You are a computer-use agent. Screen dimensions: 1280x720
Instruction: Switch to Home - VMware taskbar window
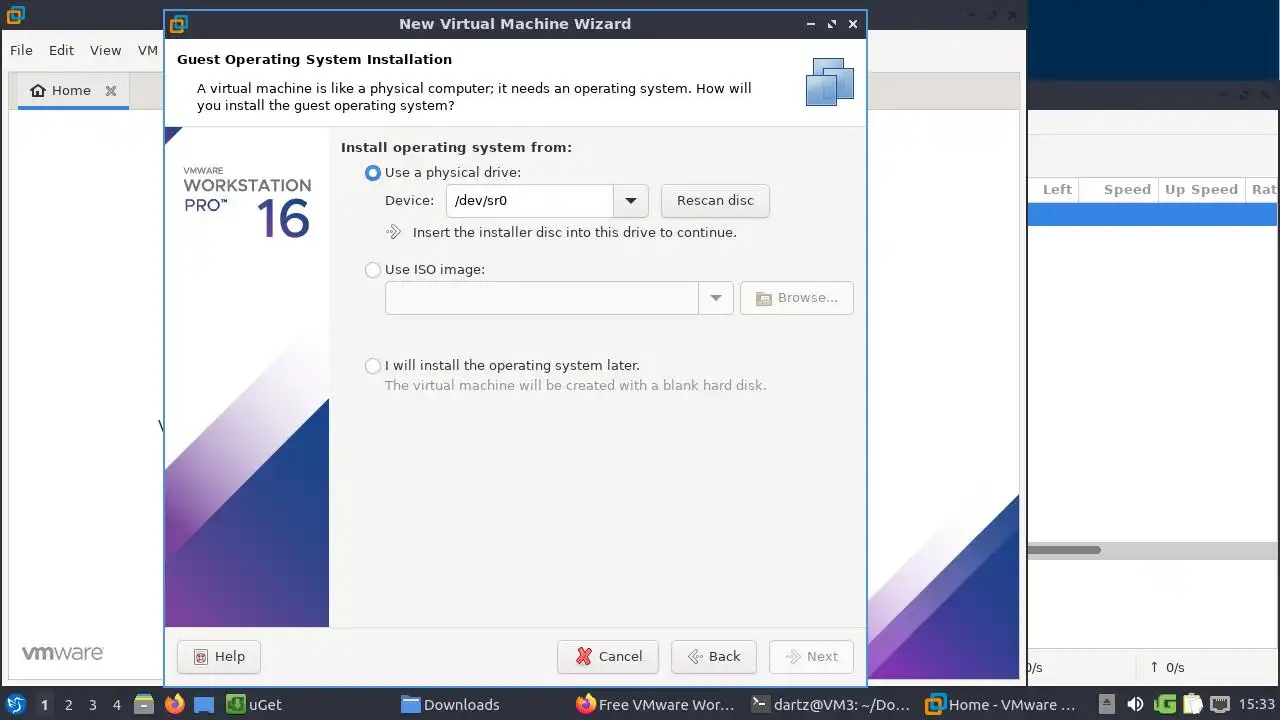(1001, 705)
